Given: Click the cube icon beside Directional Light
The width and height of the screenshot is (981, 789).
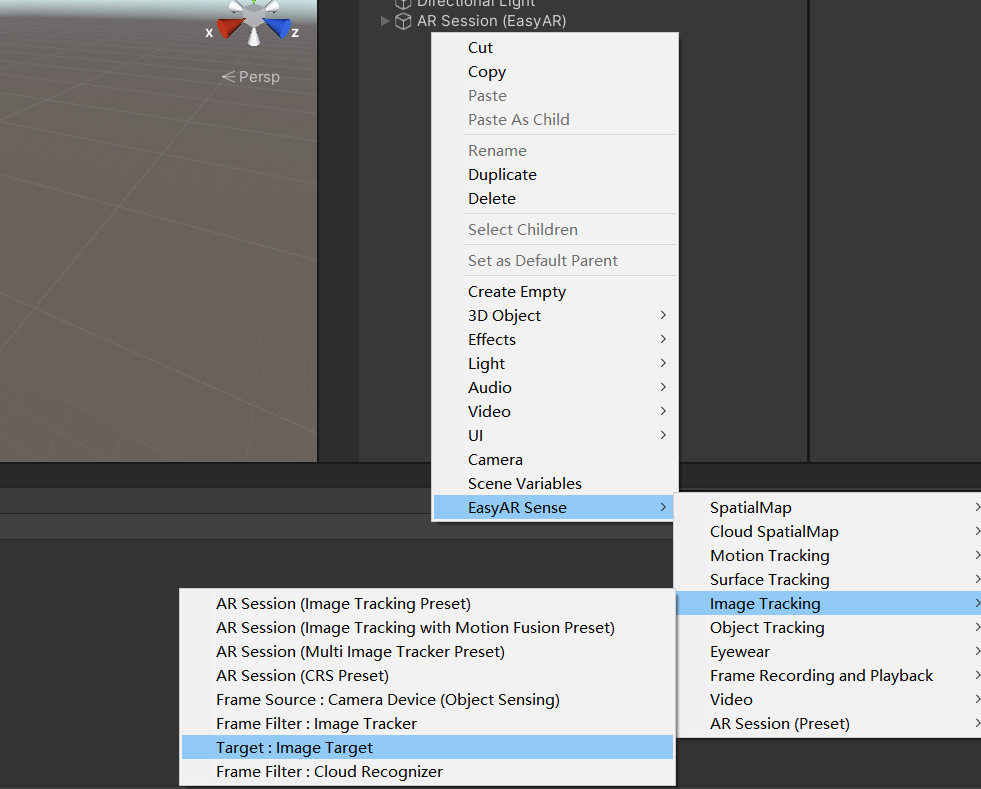Looking at the screenshot, I should (402, 4).
